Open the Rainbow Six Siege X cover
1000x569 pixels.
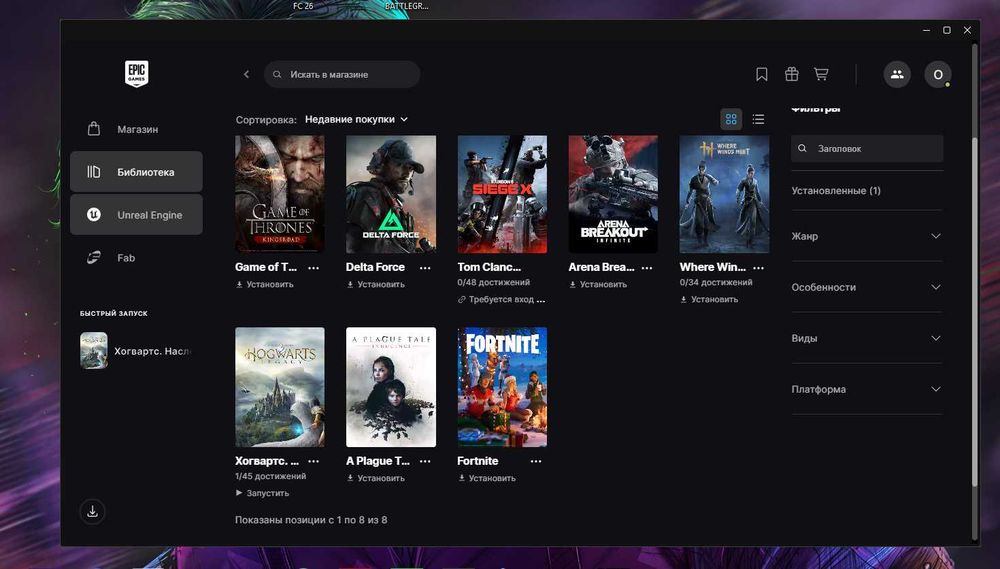(502, 194)
